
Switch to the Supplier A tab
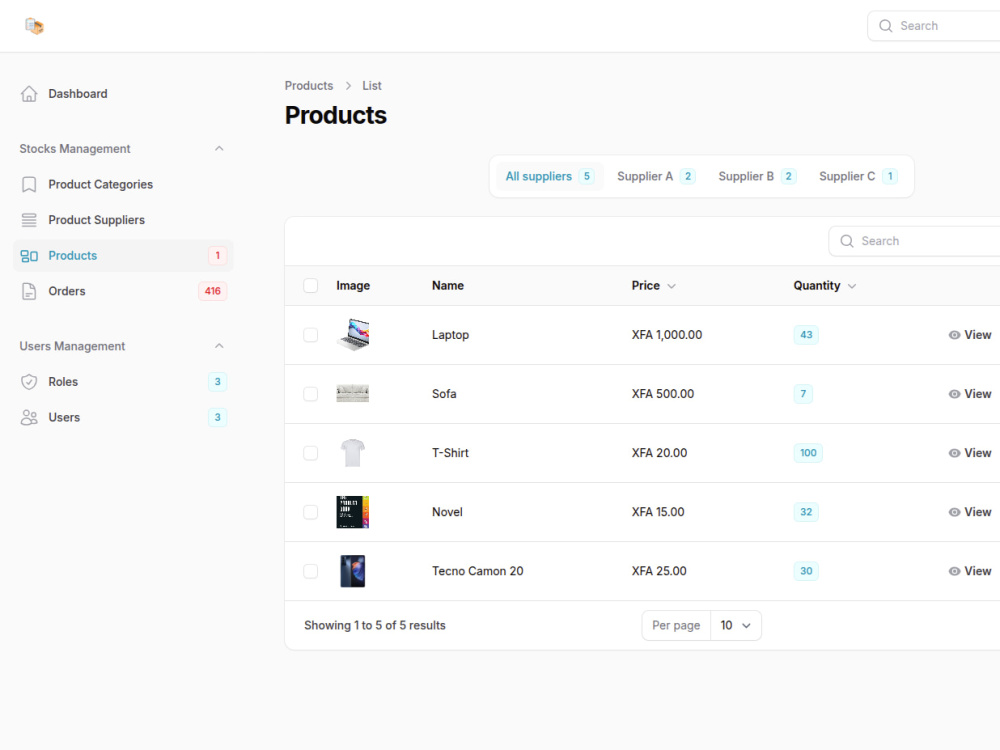click(x=656, y=177)
